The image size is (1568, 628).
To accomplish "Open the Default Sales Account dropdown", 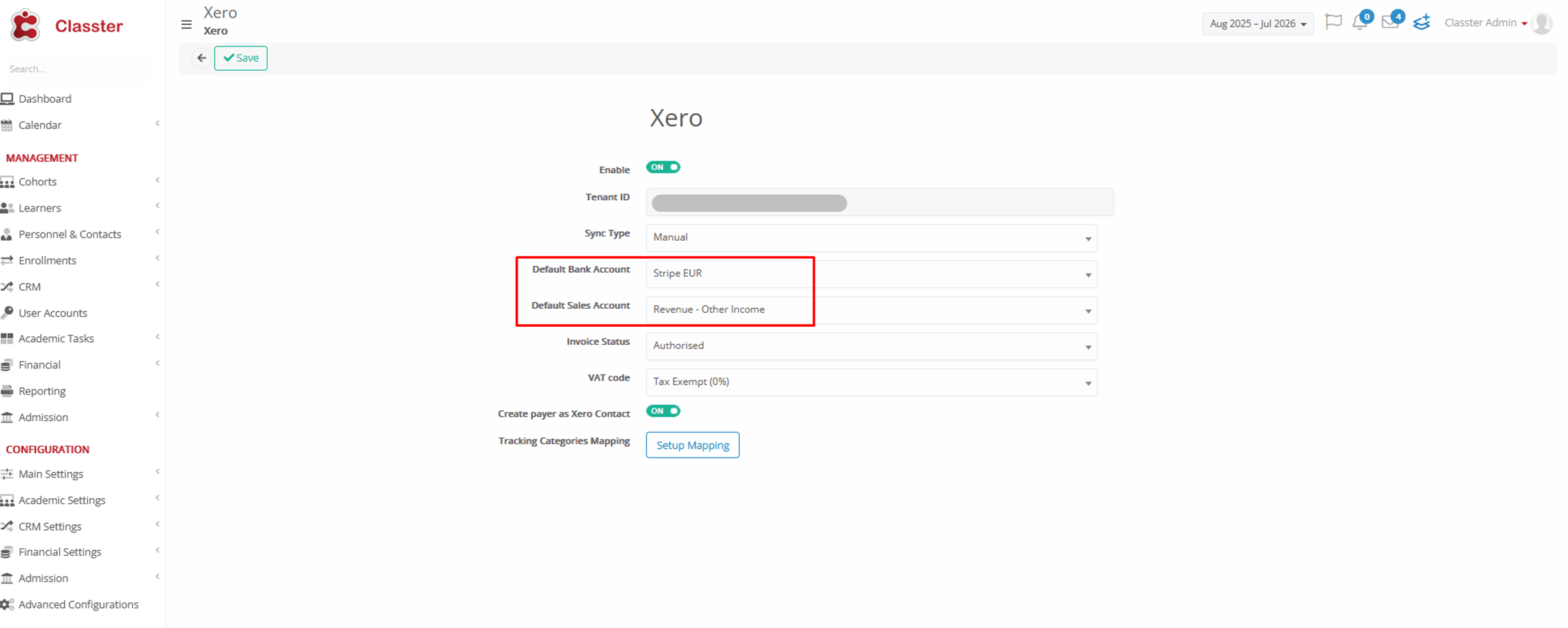I will [x=871, y=310].
